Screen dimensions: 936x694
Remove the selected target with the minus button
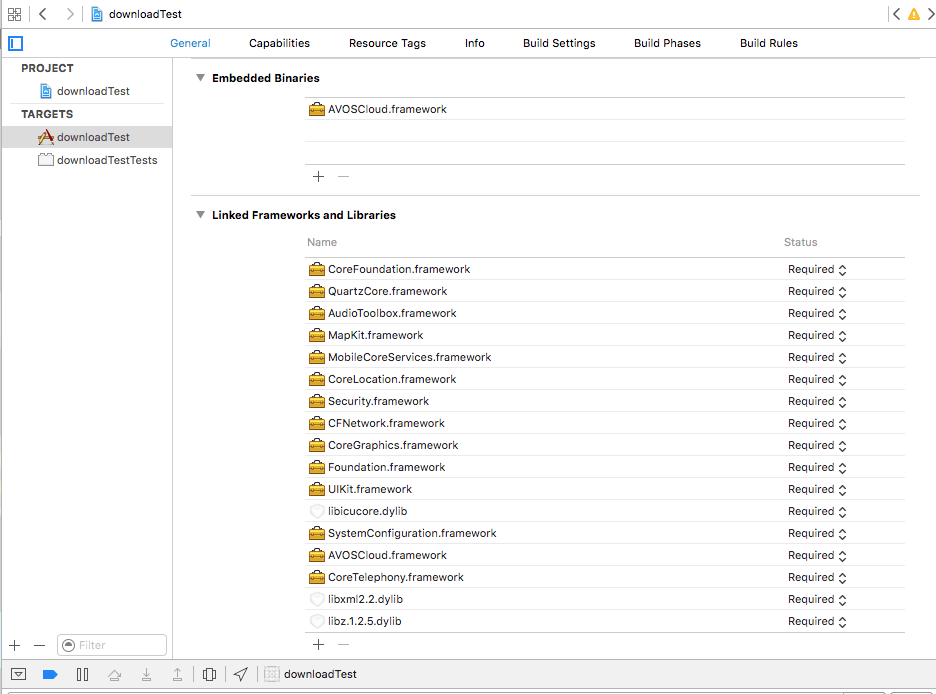(x=39, y=645)
